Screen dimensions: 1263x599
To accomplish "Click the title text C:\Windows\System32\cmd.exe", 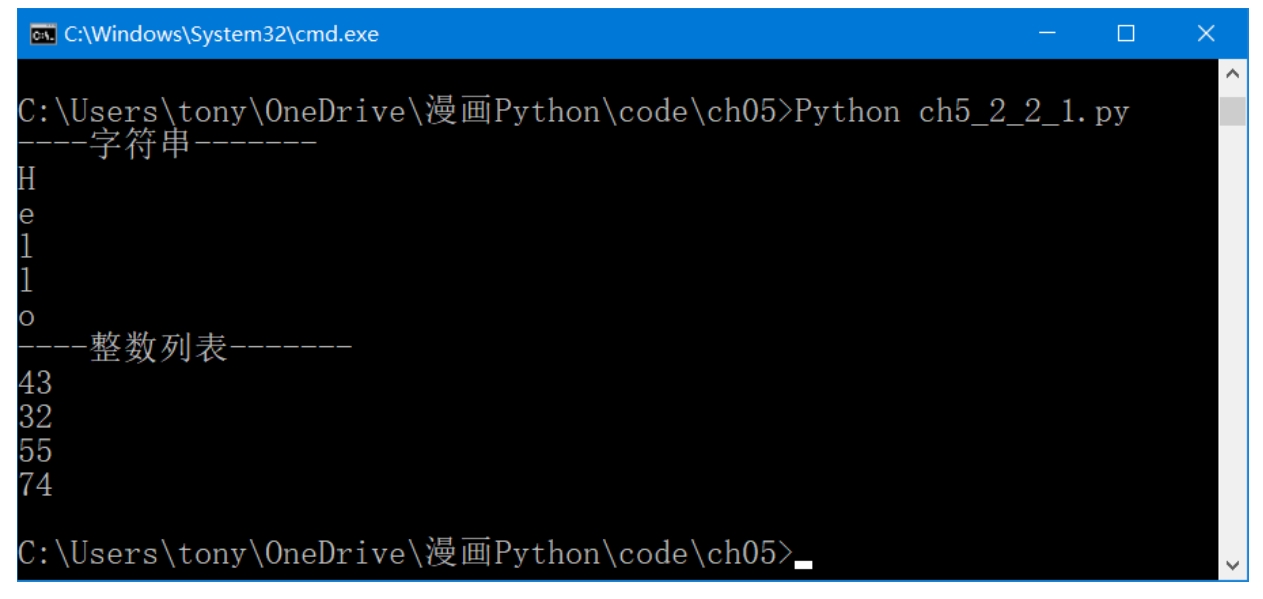I will point(222,34).
